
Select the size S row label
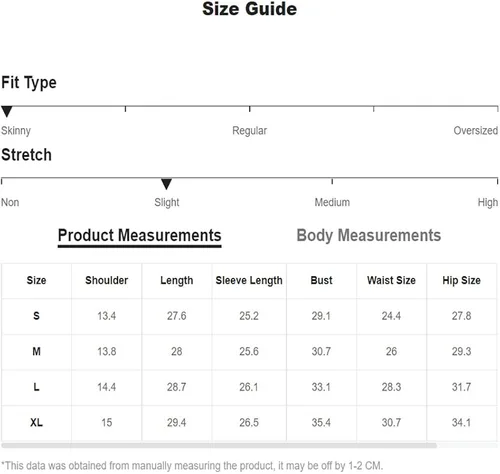click(36, 316)
